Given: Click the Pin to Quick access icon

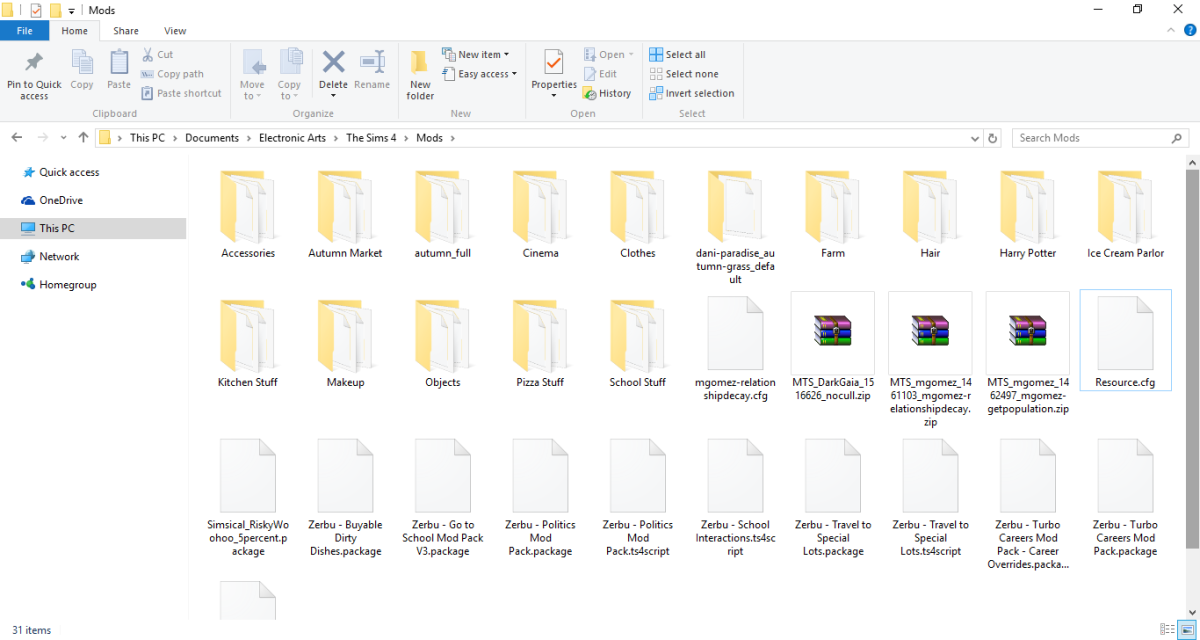Looking at the screenshot, I should [x=34, y=66].
